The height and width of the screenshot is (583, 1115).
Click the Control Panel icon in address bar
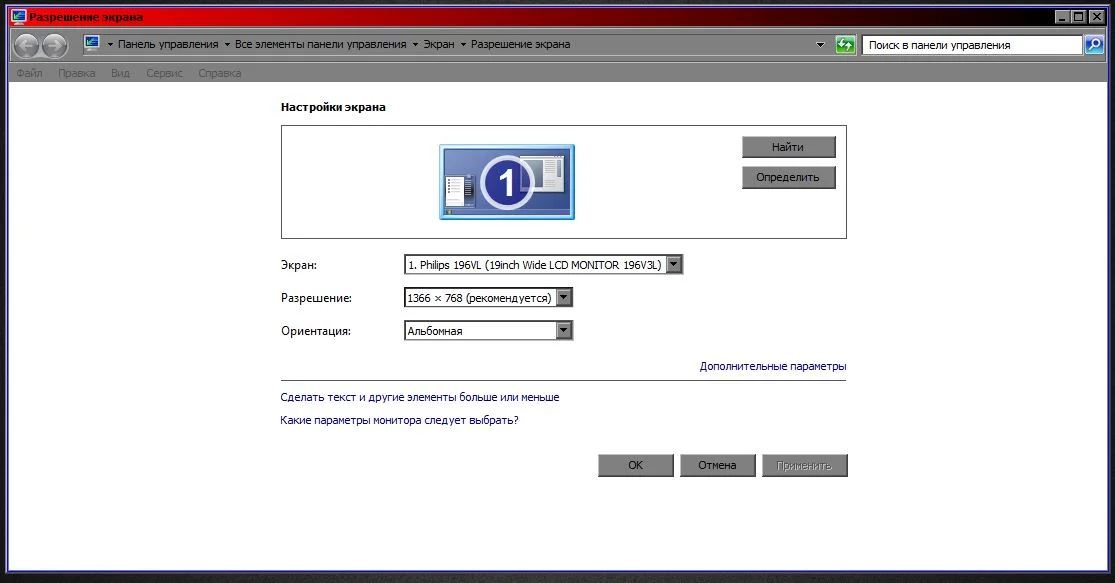(x=93, y=44)
